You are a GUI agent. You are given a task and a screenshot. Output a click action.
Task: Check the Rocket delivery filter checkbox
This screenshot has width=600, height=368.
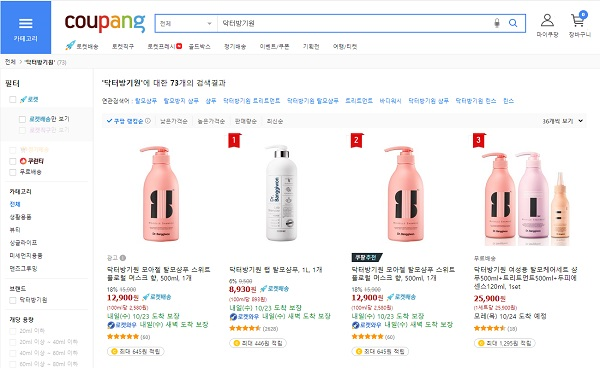tap(13, 99)
